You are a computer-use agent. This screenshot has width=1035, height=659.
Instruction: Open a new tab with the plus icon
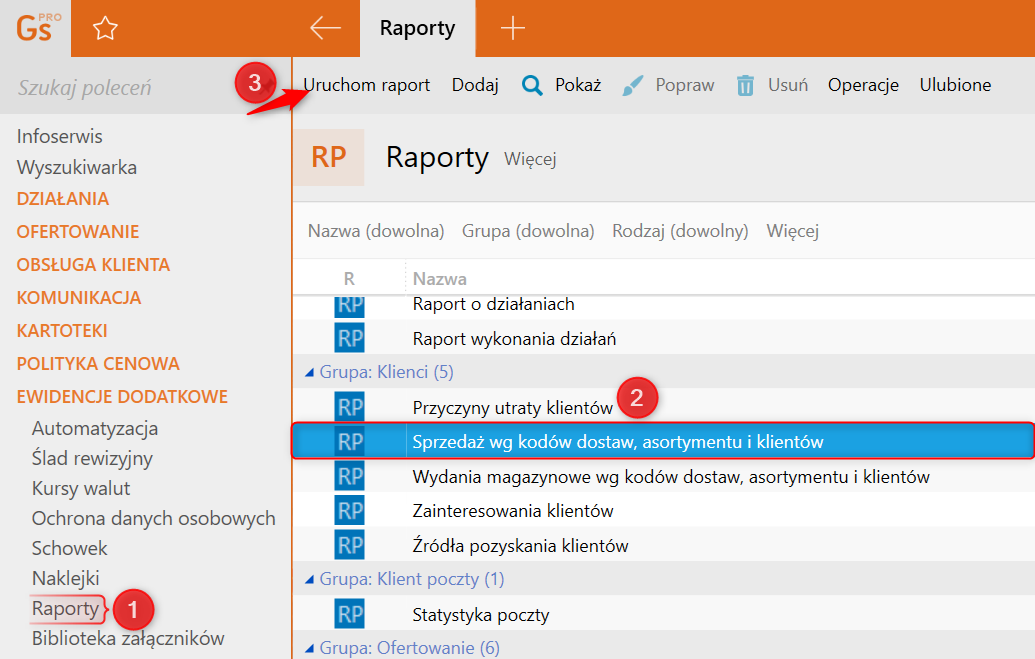[512, 28]
